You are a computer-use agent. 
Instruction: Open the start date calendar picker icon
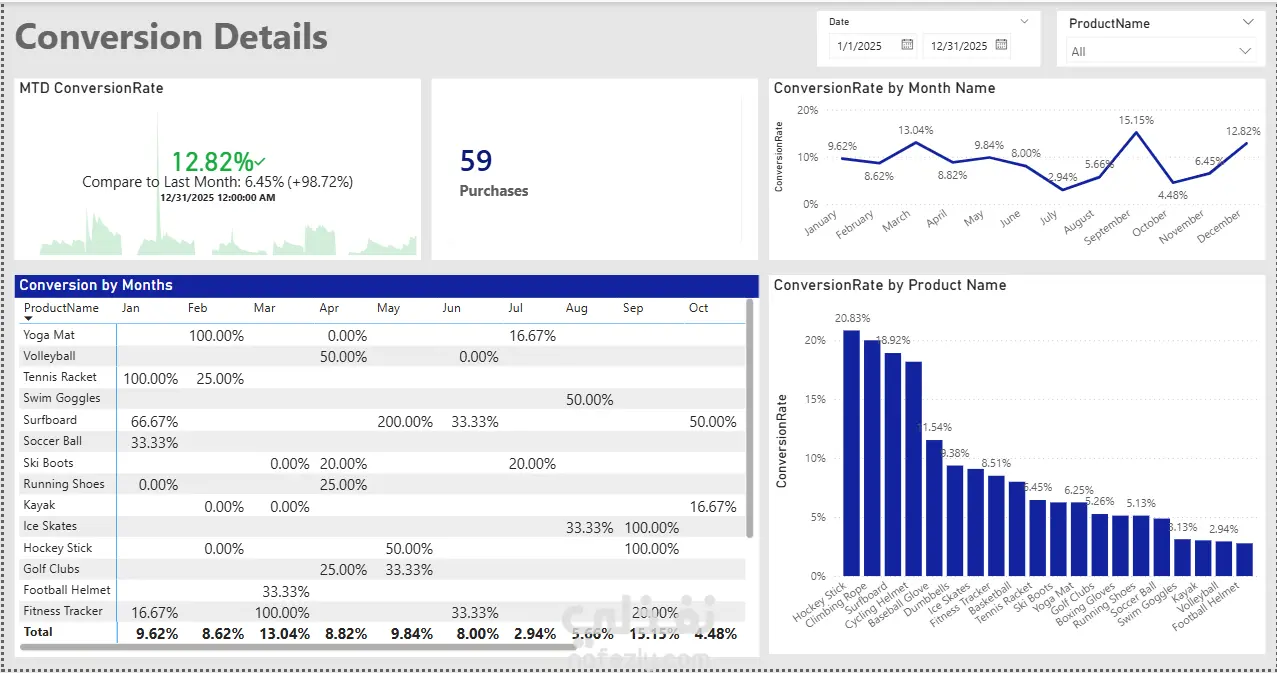click(907, 45)
